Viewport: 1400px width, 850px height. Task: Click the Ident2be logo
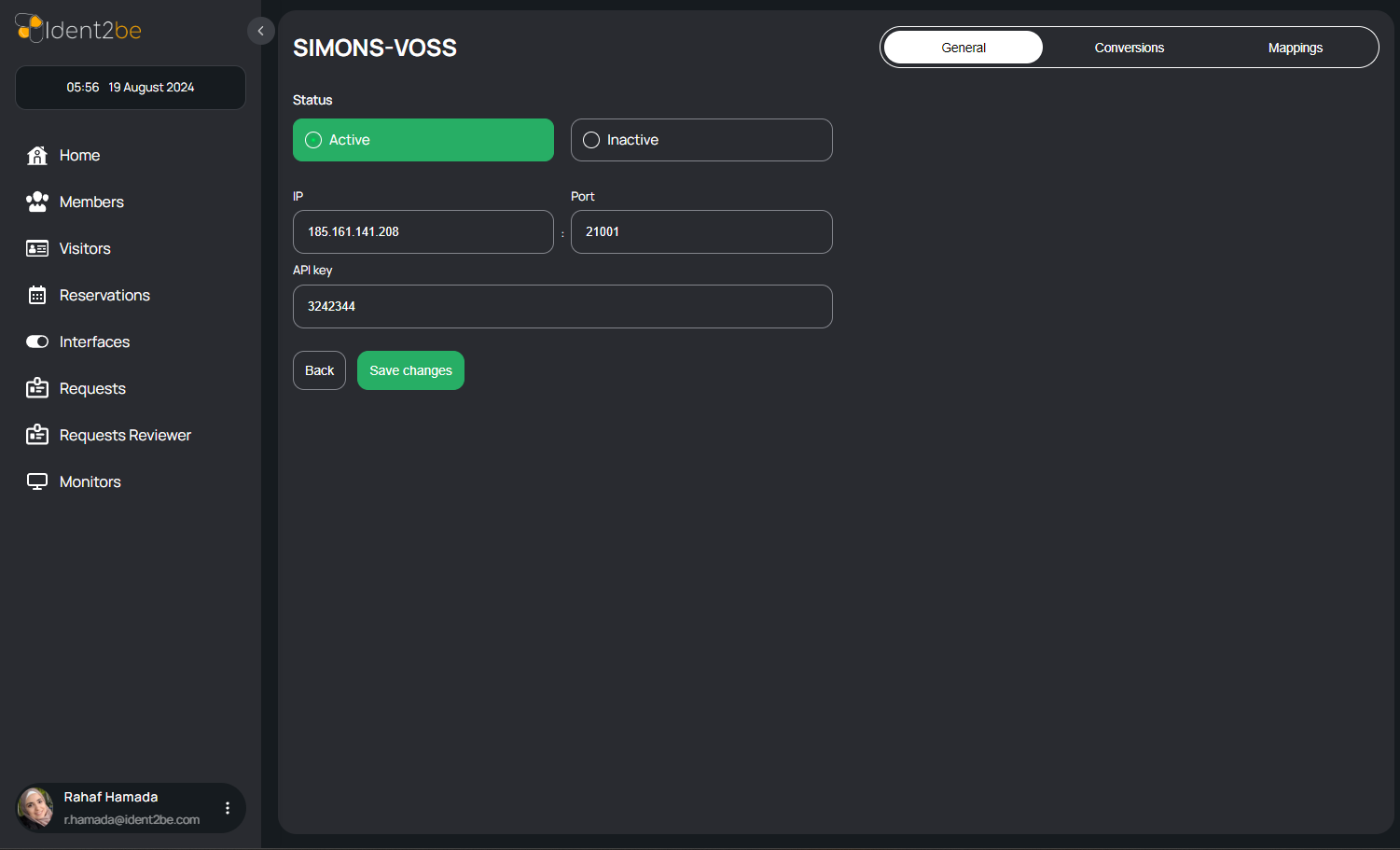(78, 29)
